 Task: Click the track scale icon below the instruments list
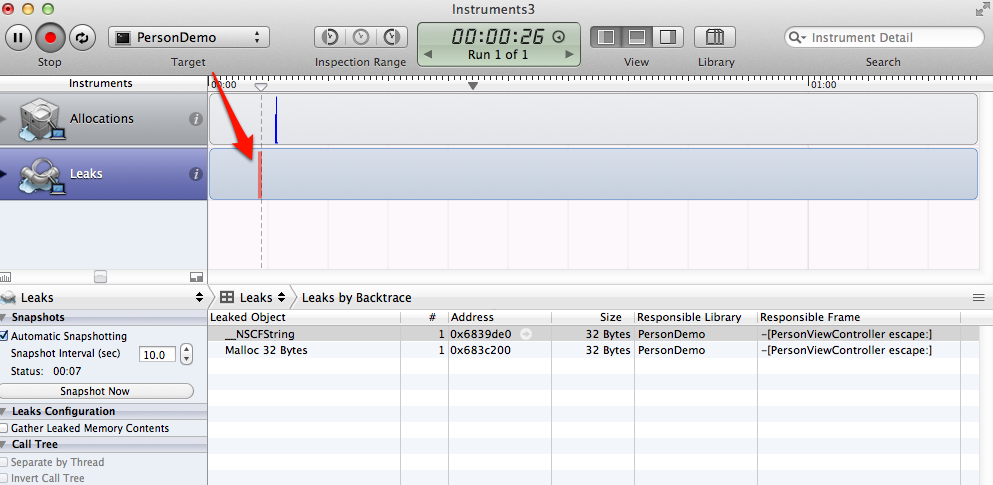point(6,277)
